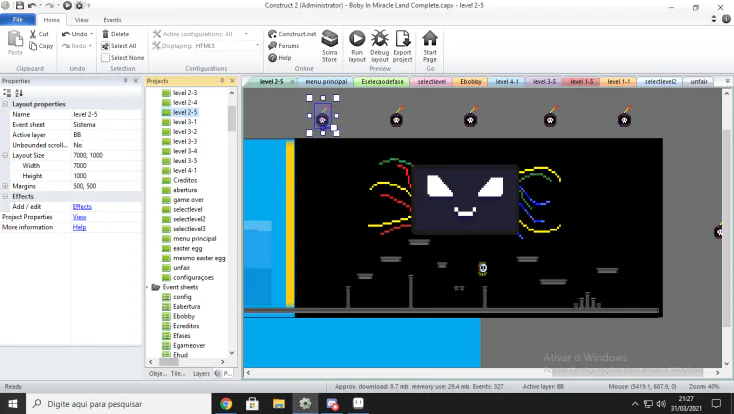Image resolution: width=734 pixels, height=414 pixels.
Task: Click the Export project icon
Action: [403, 39]
